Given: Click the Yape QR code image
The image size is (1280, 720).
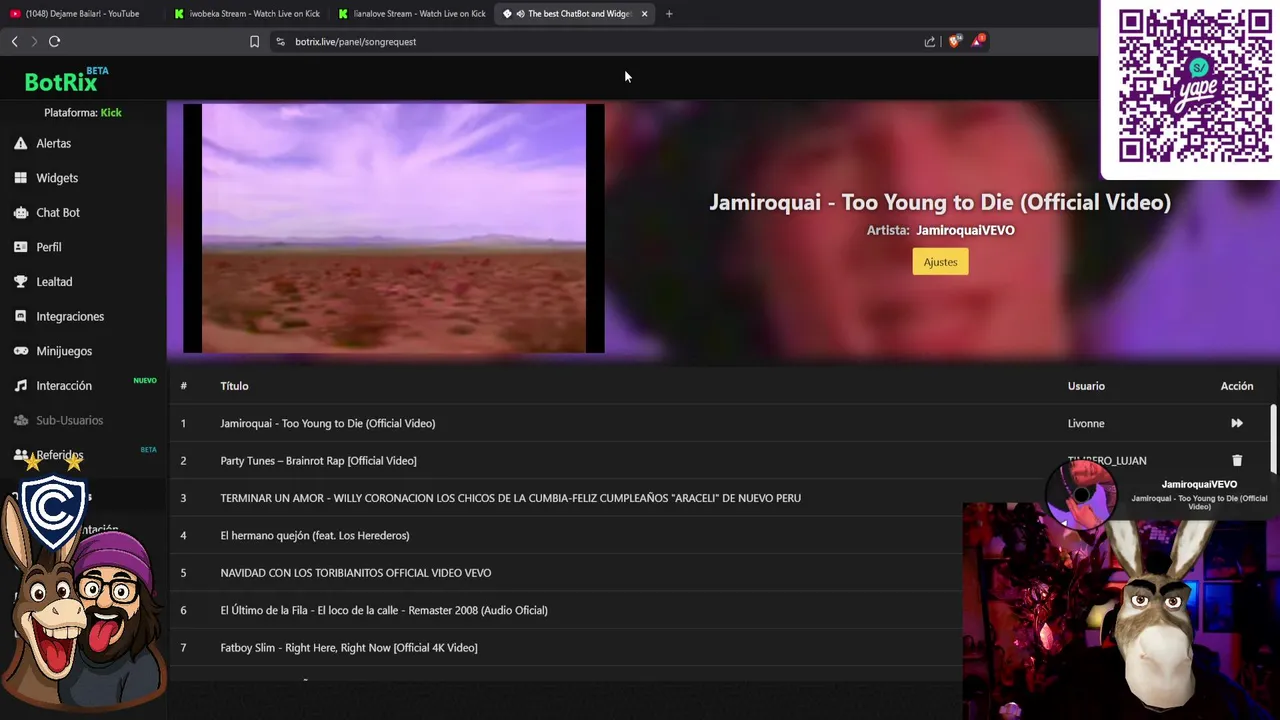Looking at the screenshot, I should 1194,86.
